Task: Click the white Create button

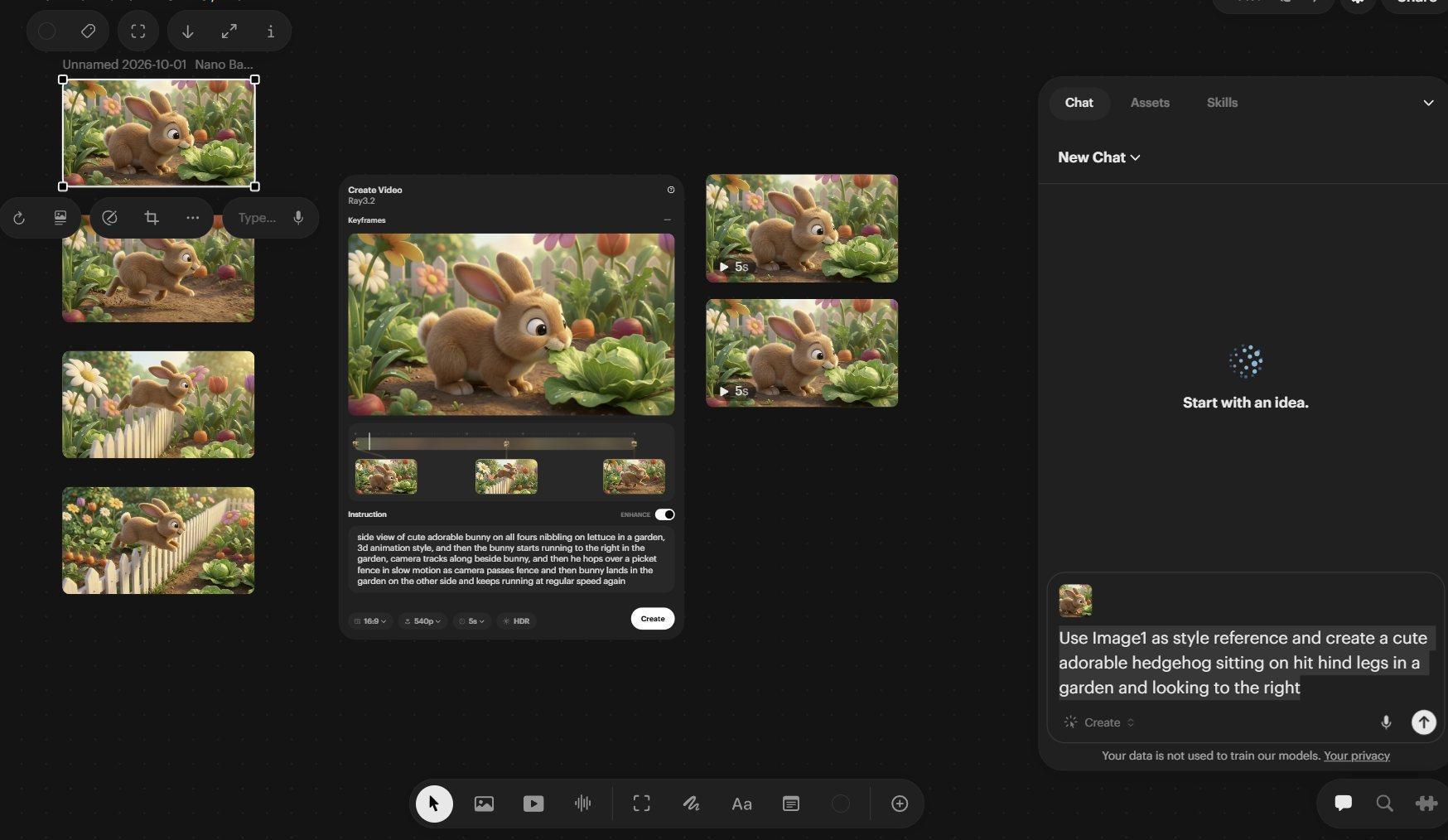Action: tap(653, 619)
